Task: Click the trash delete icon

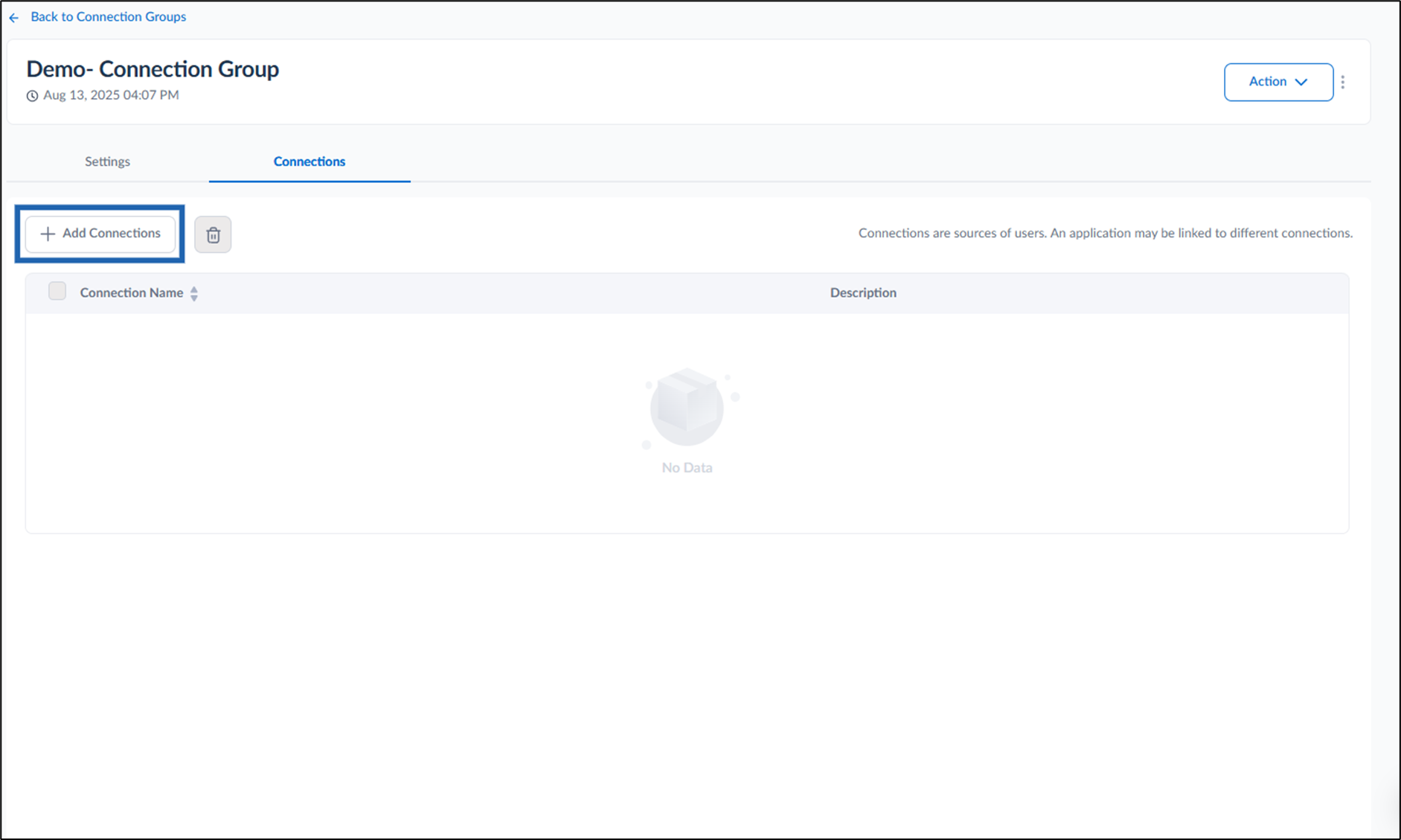Action: pyautogui.click(x=213, y=234)
